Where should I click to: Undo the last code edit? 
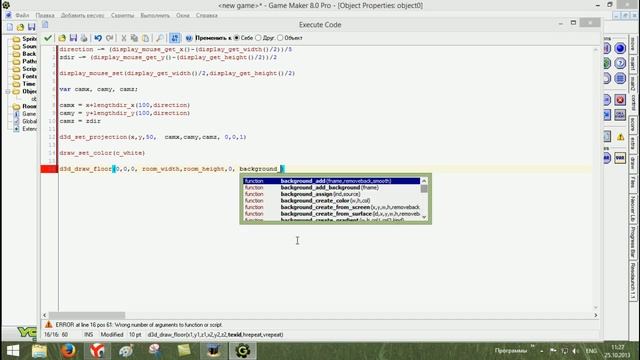[x=98, y=38]
